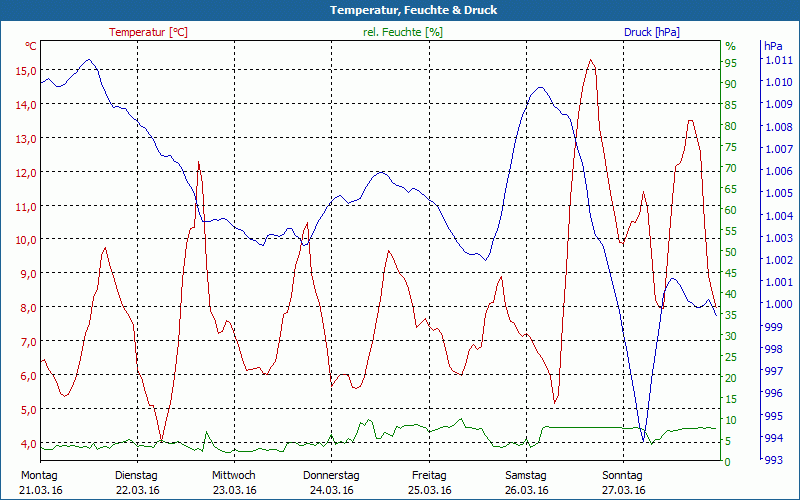The width and height of the screenshot is (800, 500).
Task: Click the Sonntag 27.03.16 date label
Action: [622, 482]
